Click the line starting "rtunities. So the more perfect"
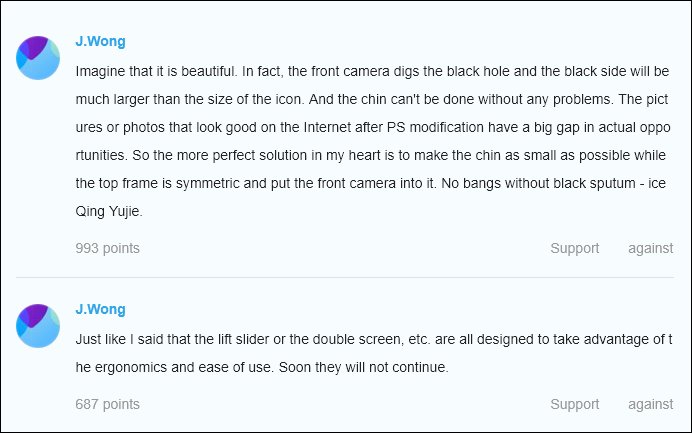Screen dimensions: 692x433 tap(371, 155)
